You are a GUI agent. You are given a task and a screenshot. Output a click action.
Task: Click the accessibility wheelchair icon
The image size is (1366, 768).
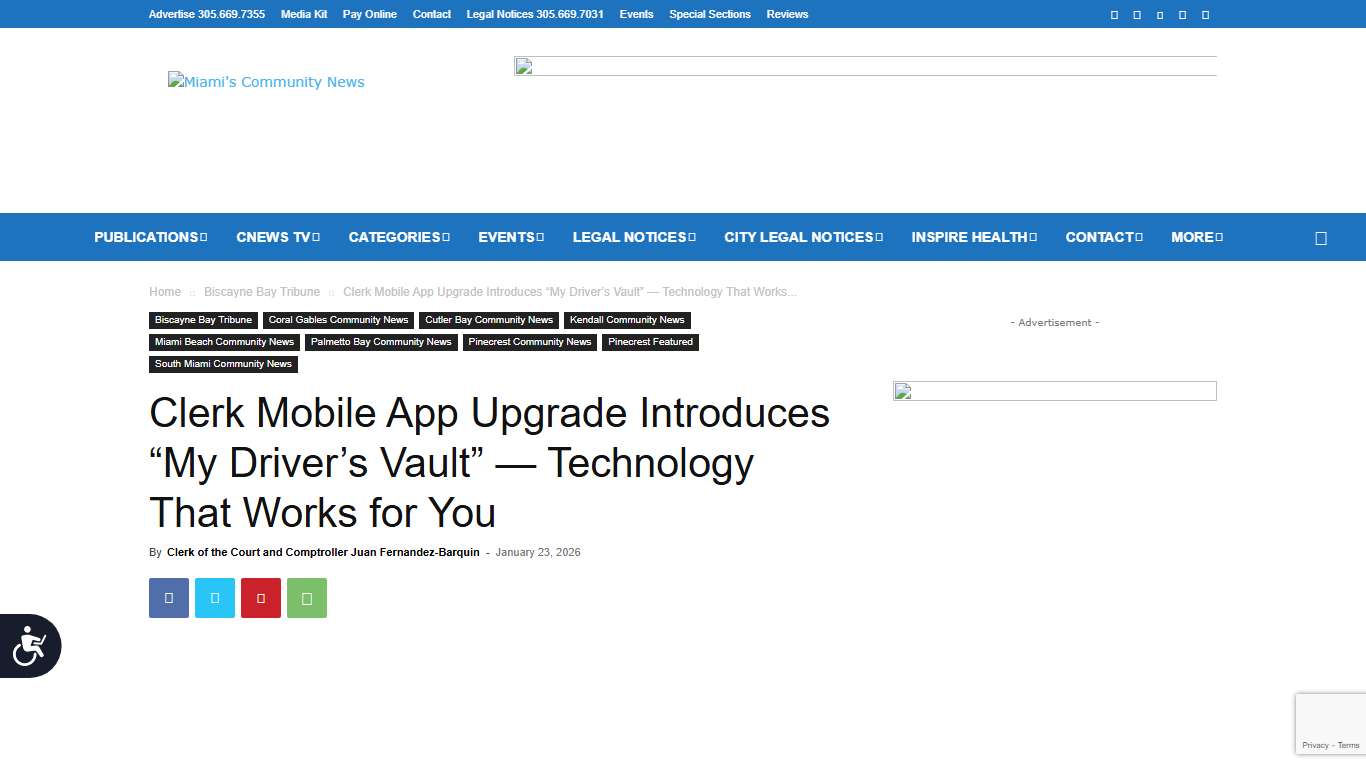click(x=29, y=646)
